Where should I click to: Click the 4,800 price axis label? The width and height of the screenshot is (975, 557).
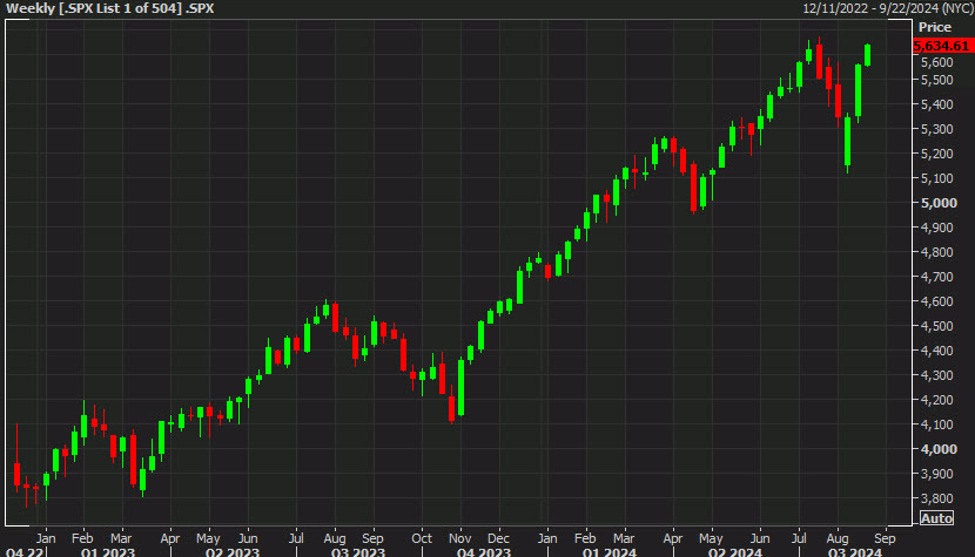[936, 252]
